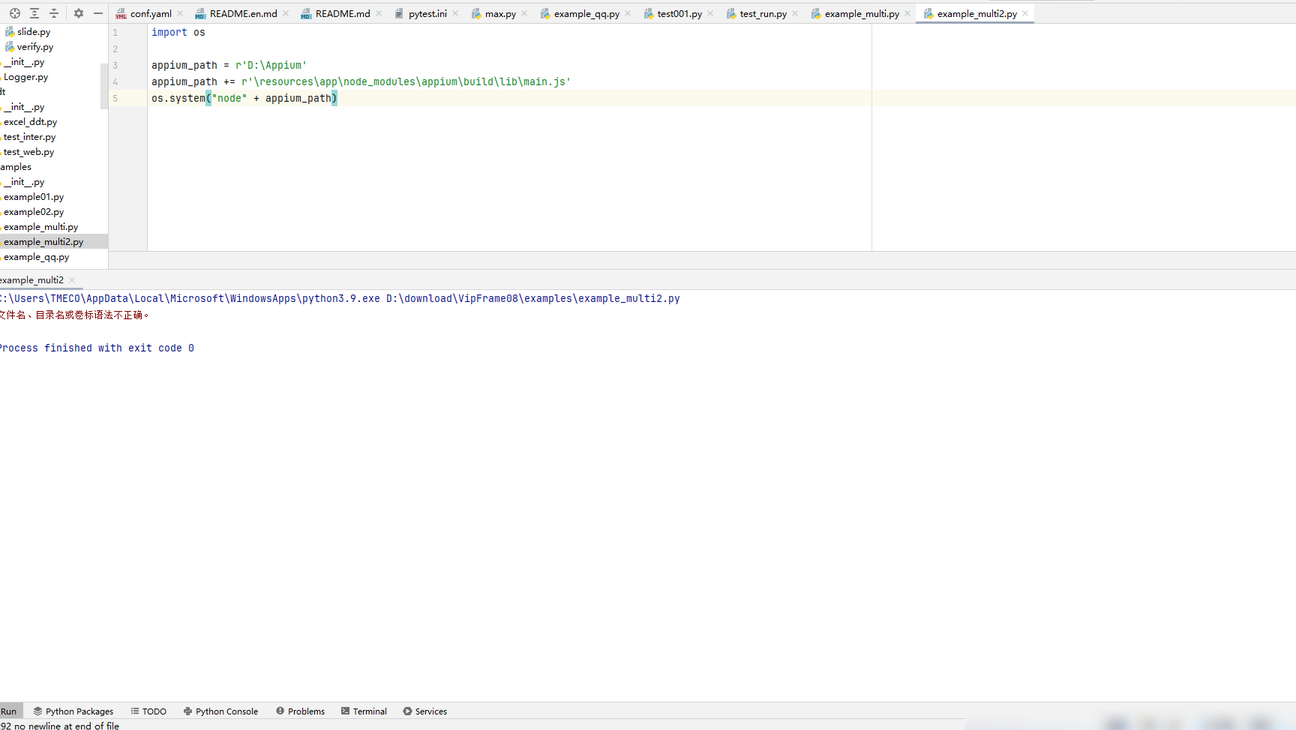Close the example_multi2 run tab
This screenshot has height=730, width=1296.
tap(72, 280)
